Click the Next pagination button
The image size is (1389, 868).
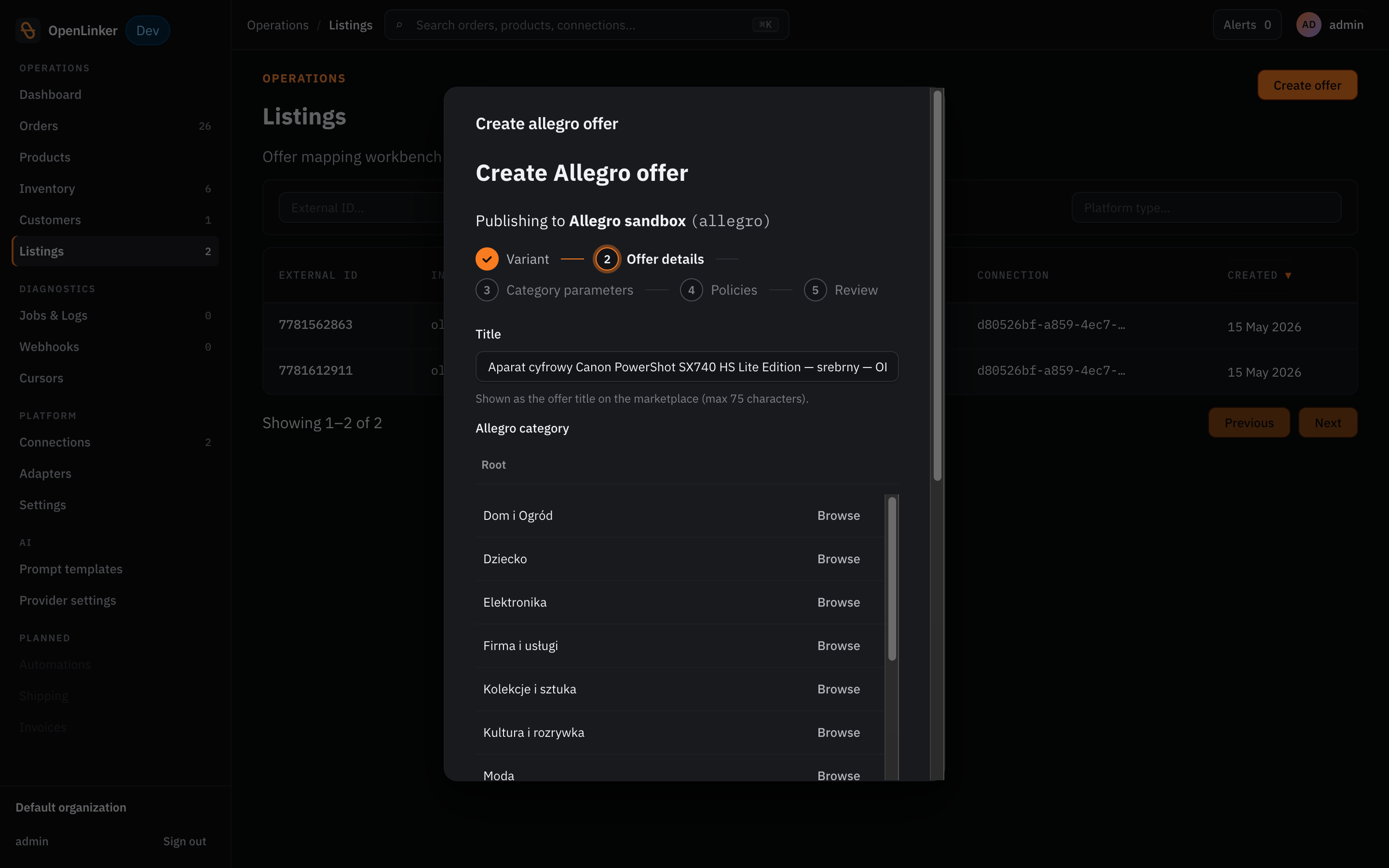click(x=1328, y=422)
